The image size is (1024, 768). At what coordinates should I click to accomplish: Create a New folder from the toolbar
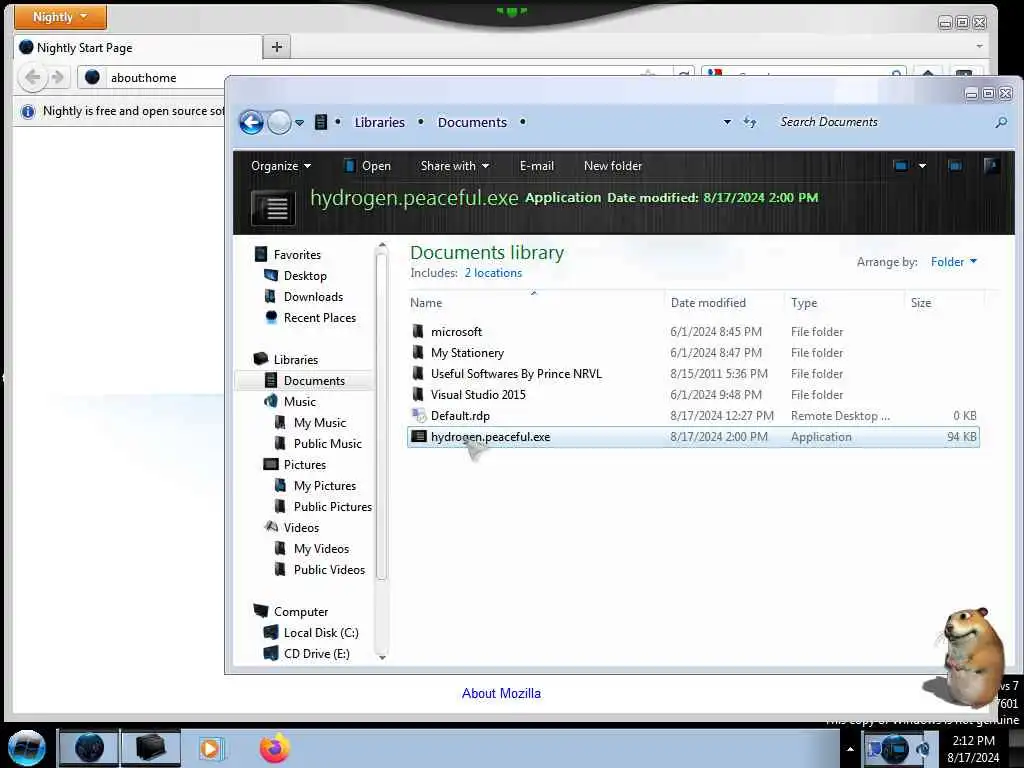pyautogui.click(x=613, y=166)
